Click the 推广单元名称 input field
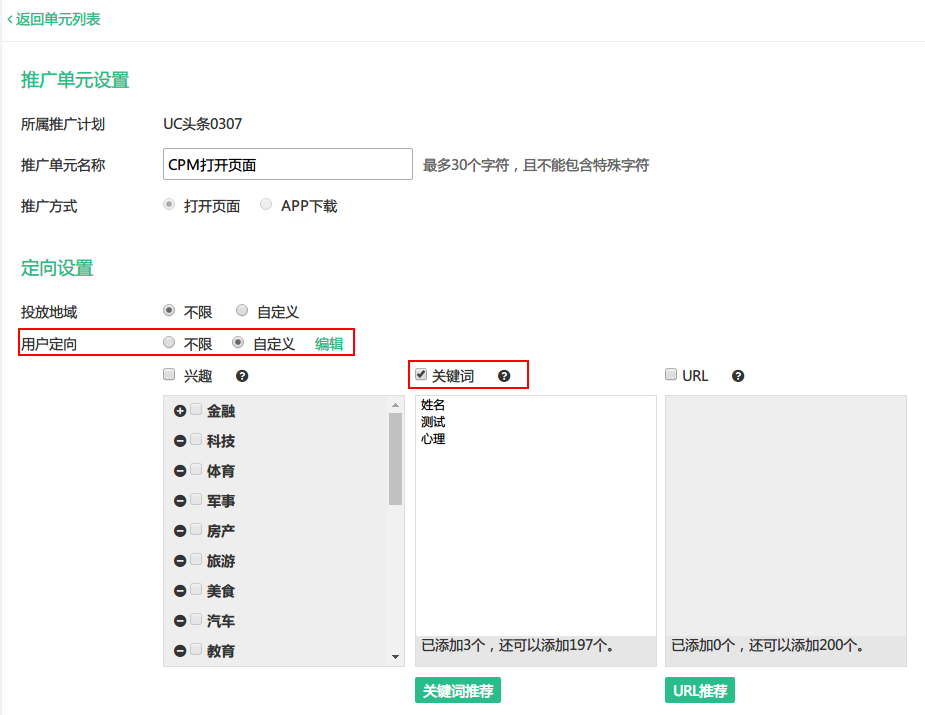The height and width of the screenshot is (715, 925). (x=287, y=163)
